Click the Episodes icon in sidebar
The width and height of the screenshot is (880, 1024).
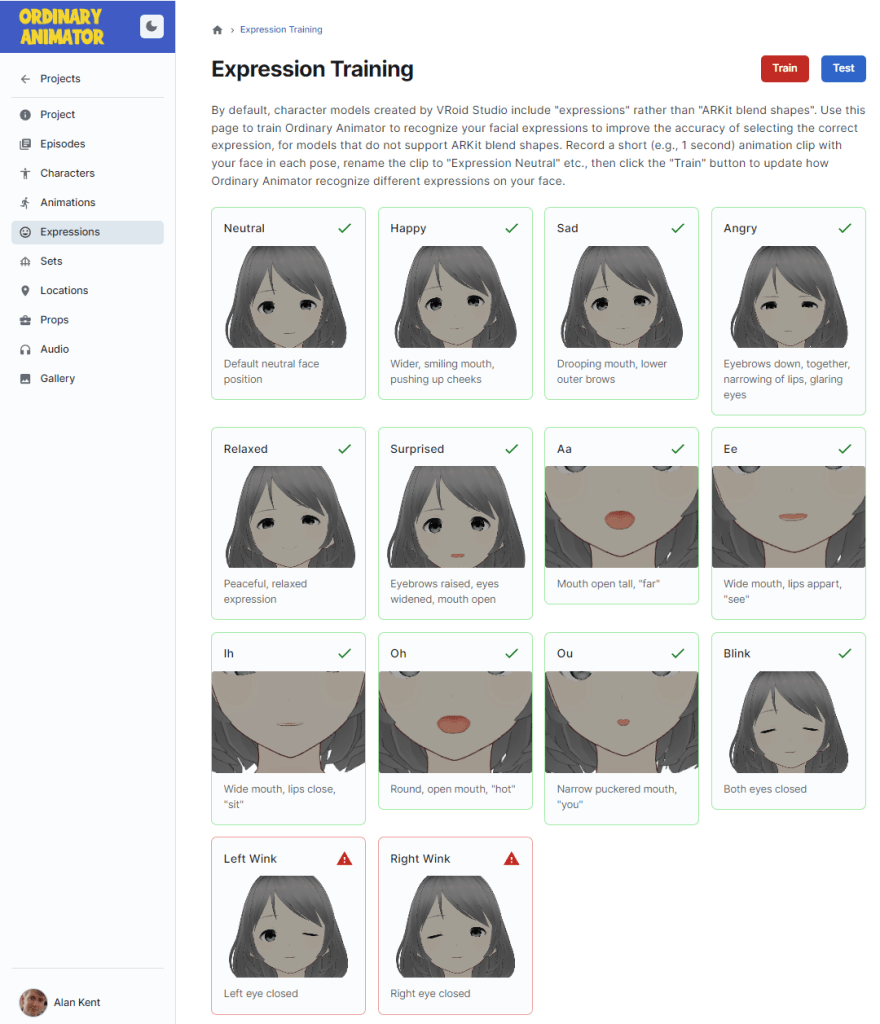(x=25, y=144)
